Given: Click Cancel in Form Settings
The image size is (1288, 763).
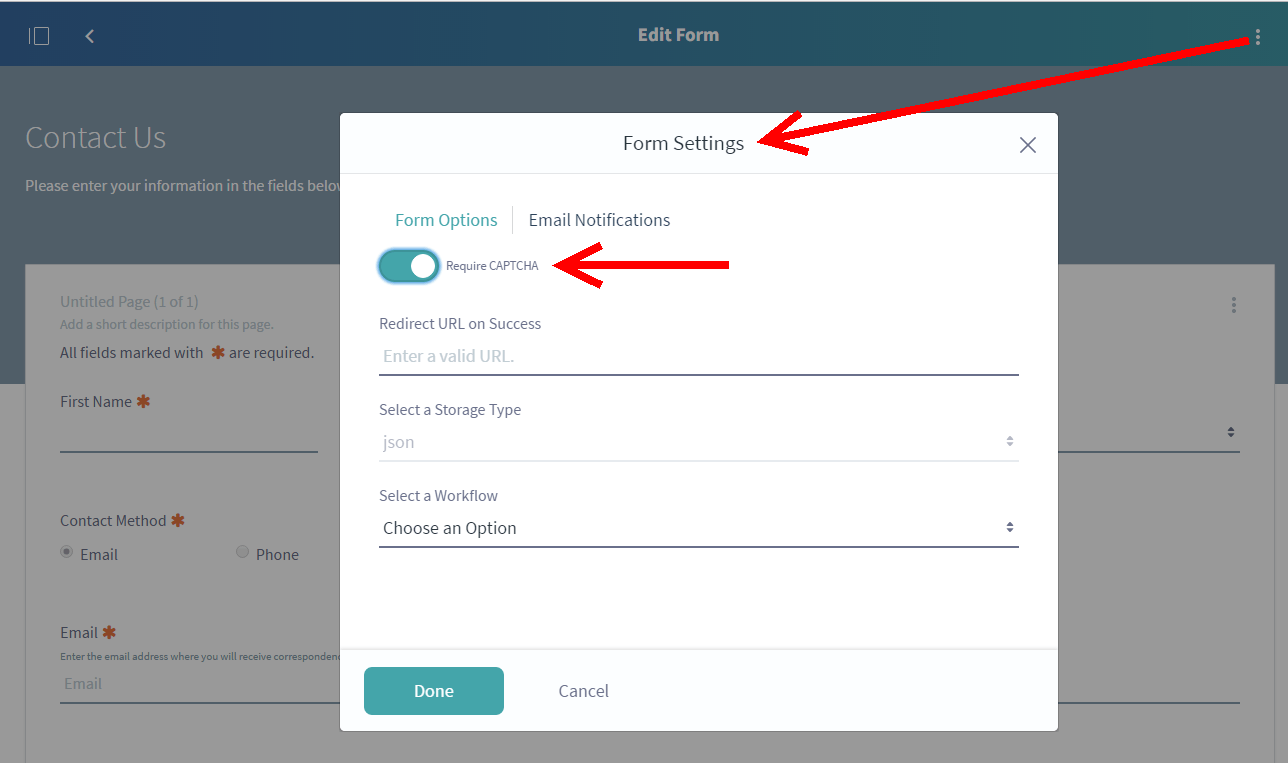Looking at the screenshot, I should 583,691.
